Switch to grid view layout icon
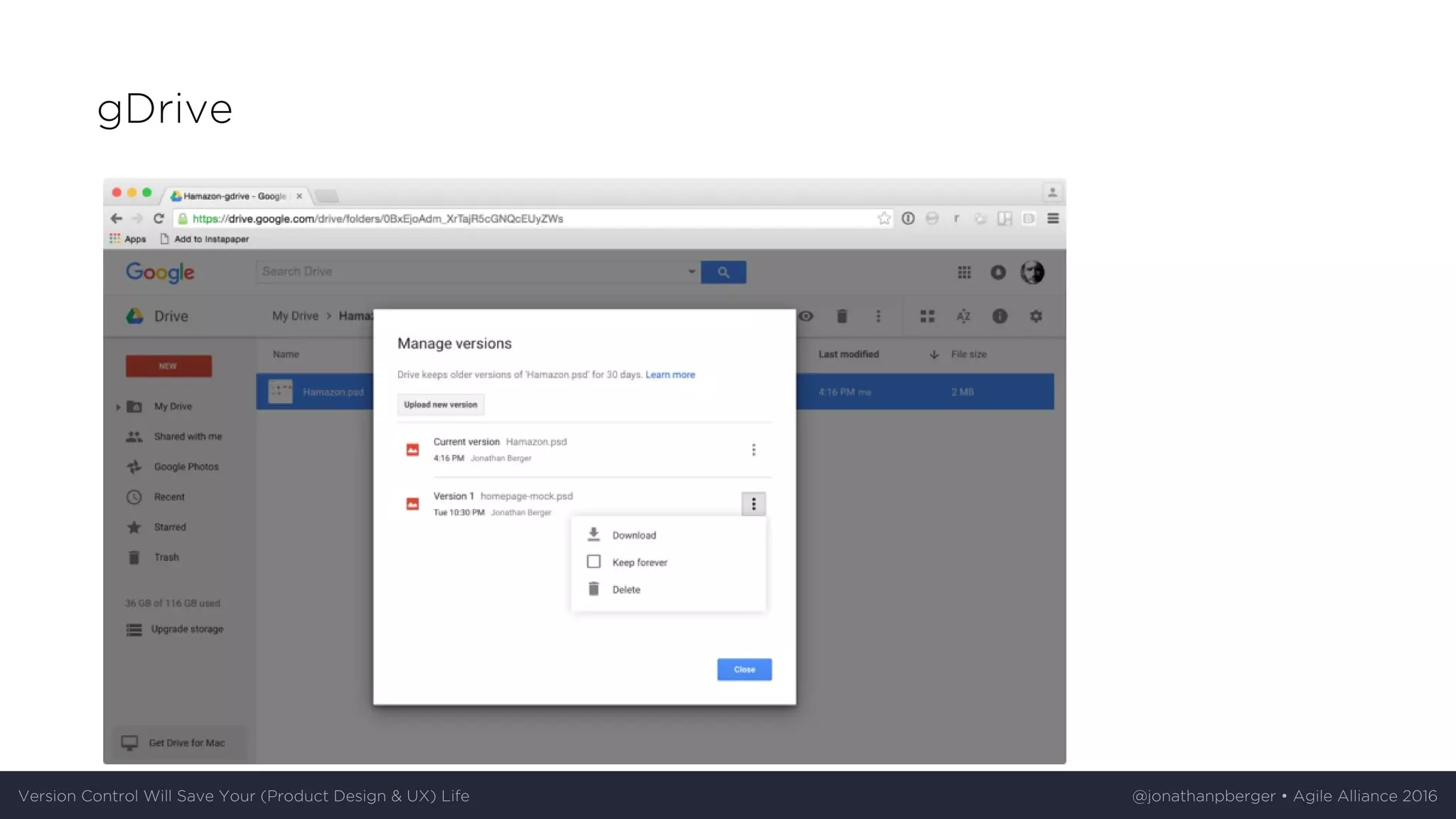 point(927,316)
